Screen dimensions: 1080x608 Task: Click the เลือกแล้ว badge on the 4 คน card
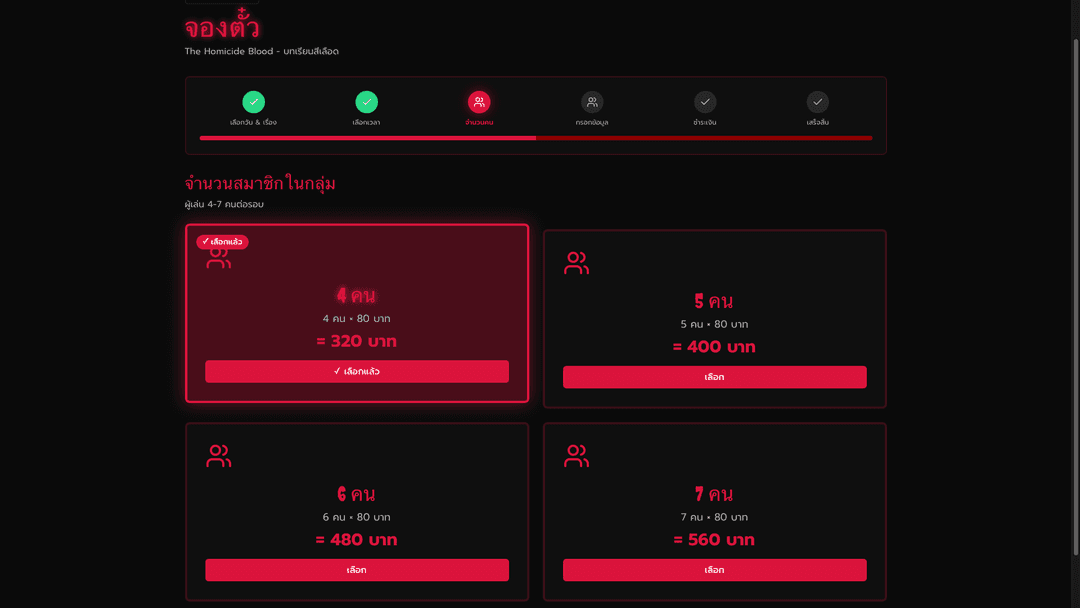[222, 242]
